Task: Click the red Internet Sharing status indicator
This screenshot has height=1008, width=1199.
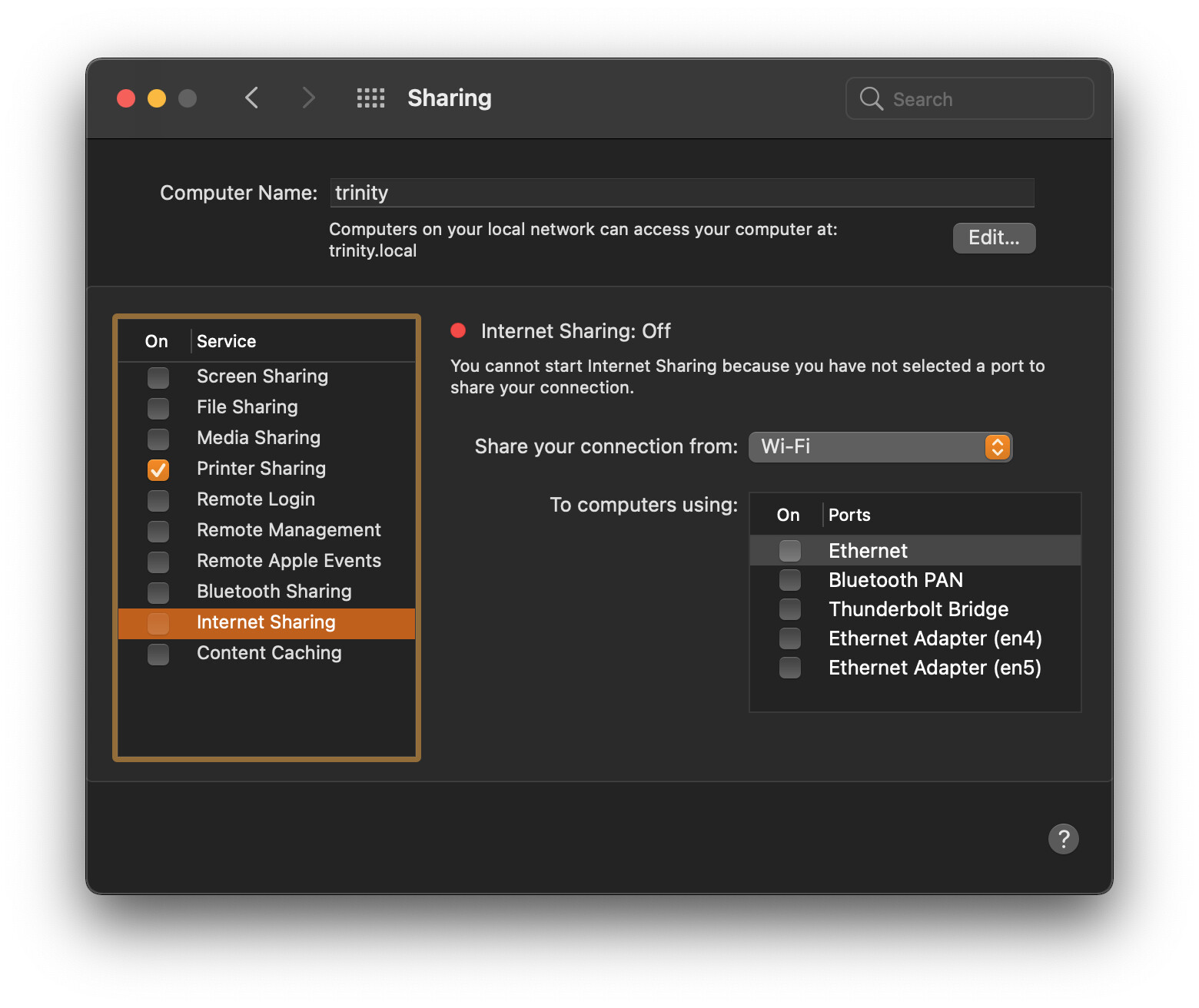Action: [458, 331]
